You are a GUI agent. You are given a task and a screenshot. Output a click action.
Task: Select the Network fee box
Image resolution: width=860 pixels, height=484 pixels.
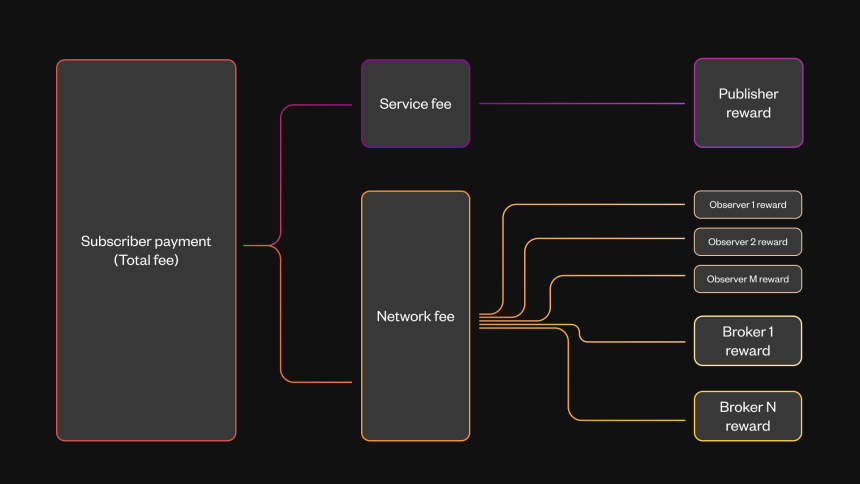coord(416,316)
